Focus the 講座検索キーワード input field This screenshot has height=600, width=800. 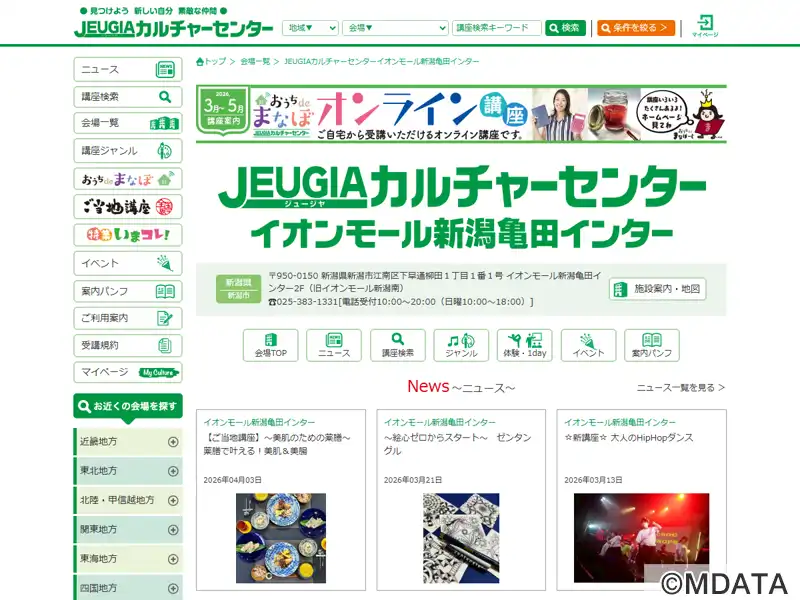pos(496,28)
